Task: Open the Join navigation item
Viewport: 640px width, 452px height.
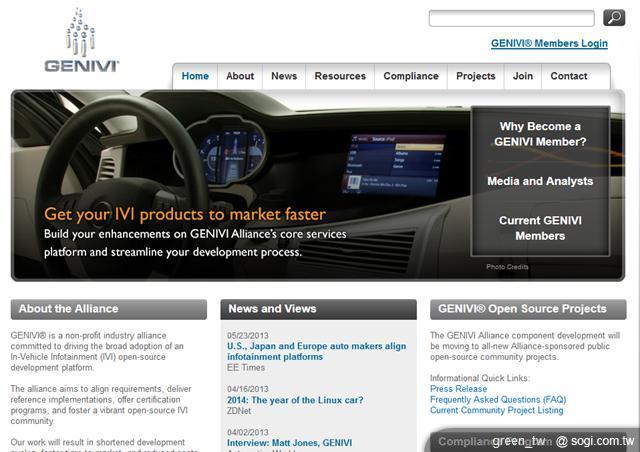Action: tap(523, 76)
